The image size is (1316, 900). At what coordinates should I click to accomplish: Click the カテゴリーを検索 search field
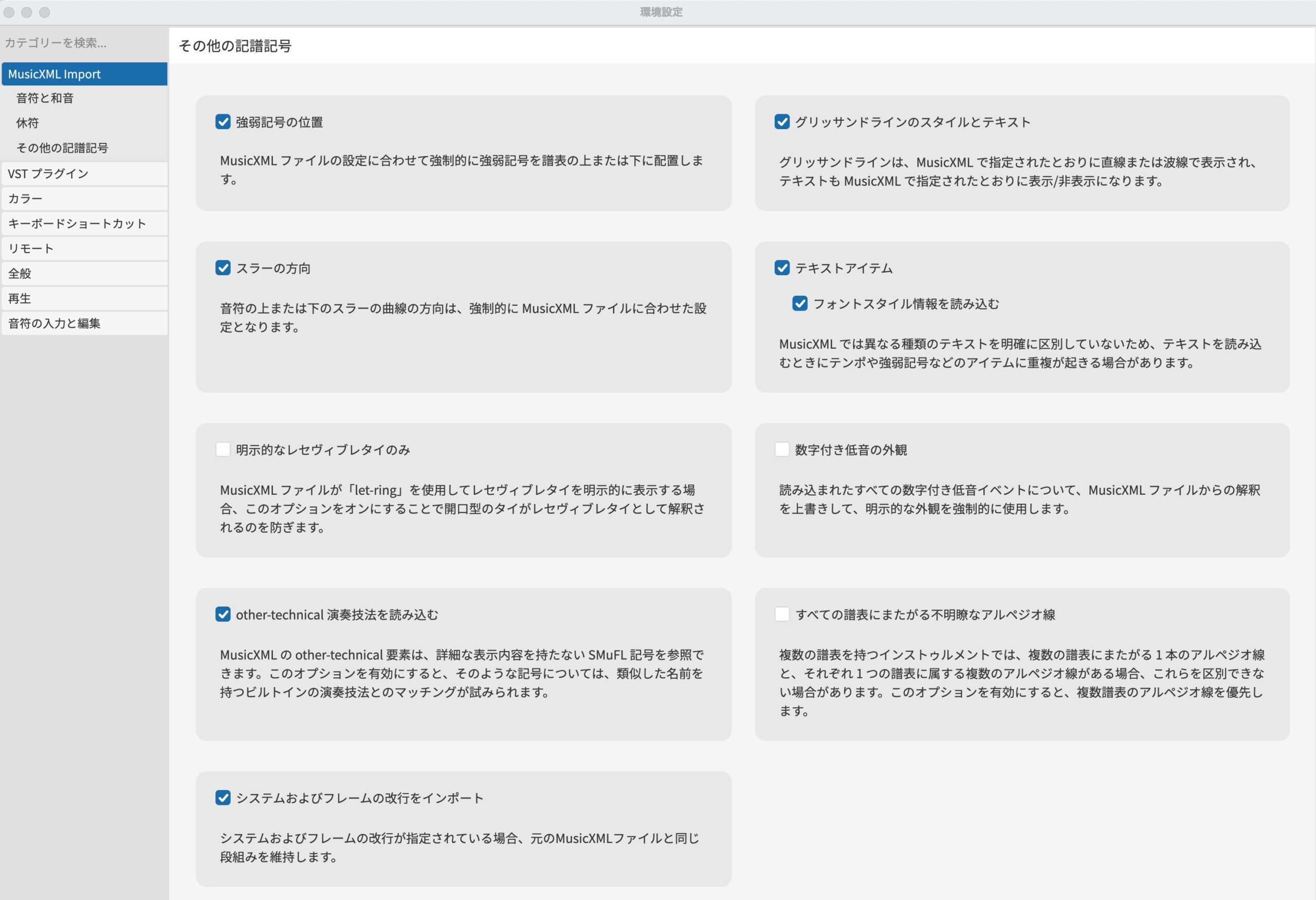84,43
